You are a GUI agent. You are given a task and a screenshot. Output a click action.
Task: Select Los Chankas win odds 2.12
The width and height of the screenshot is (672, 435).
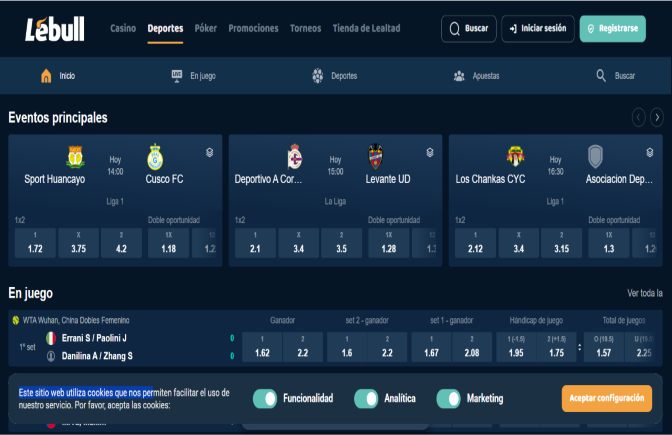tap(476, 243)
